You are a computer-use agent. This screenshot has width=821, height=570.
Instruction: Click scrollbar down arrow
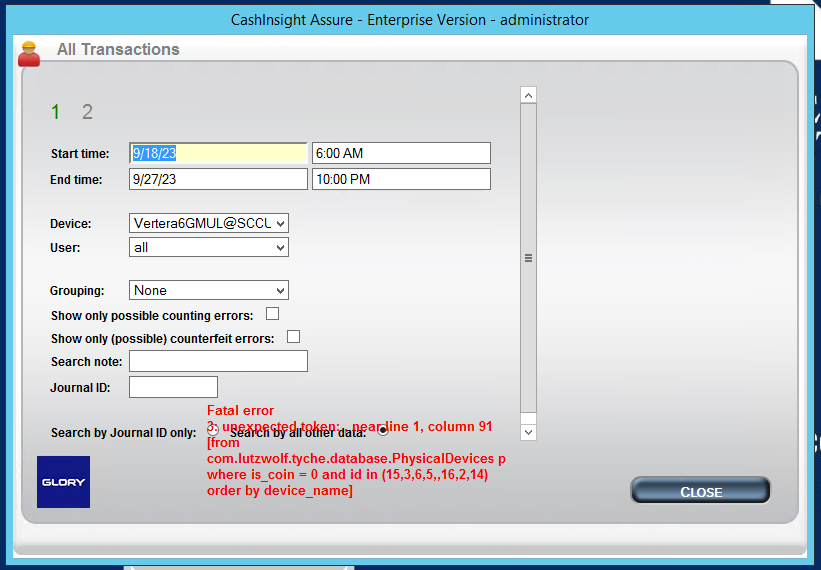pos(528,432)
